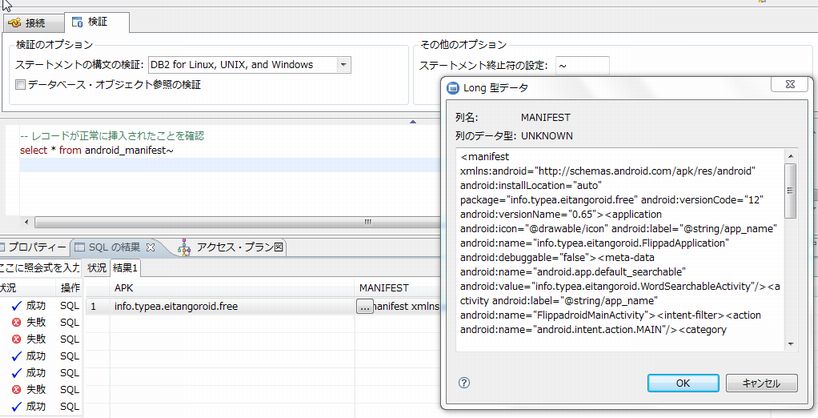The height and width of the screenshot is (418, 818).
Task: Open MANIFEST cell ellipsis button
Action: (364, 307)
